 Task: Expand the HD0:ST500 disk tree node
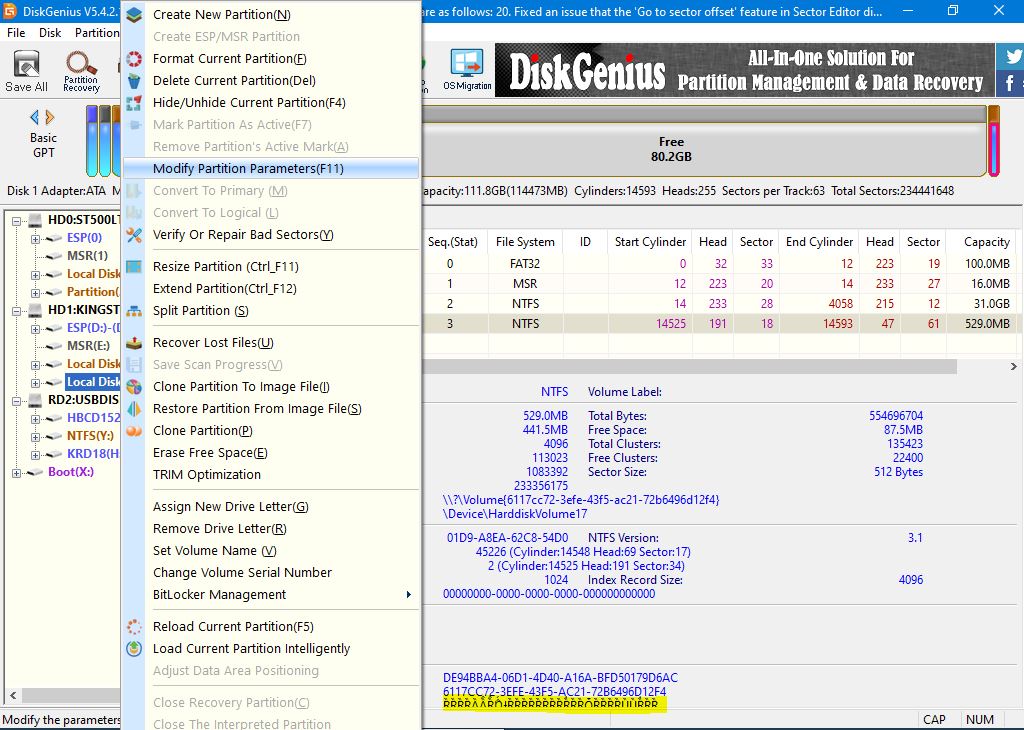18,220
